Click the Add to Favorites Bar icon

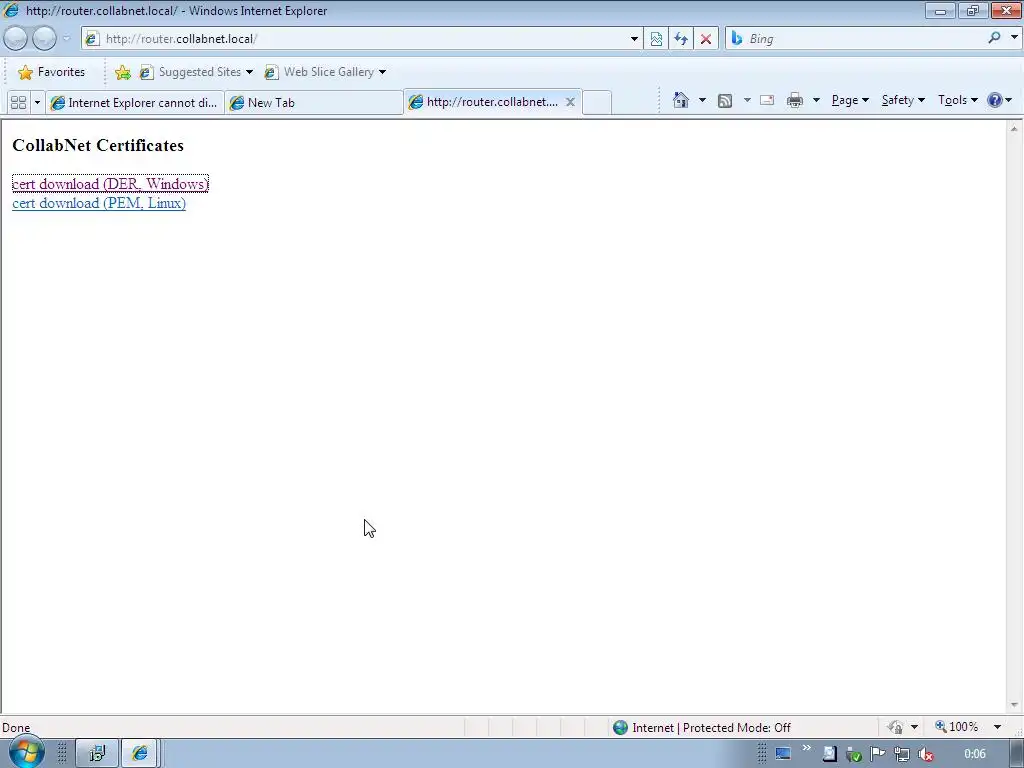pos(122,72)
